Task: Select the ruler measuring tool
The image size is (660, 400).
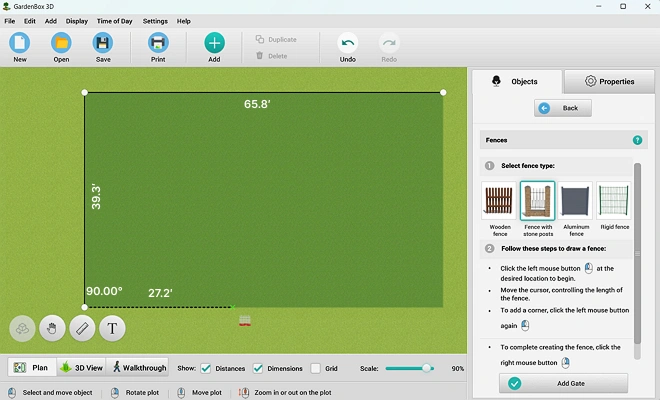Action: pos(82,328)
